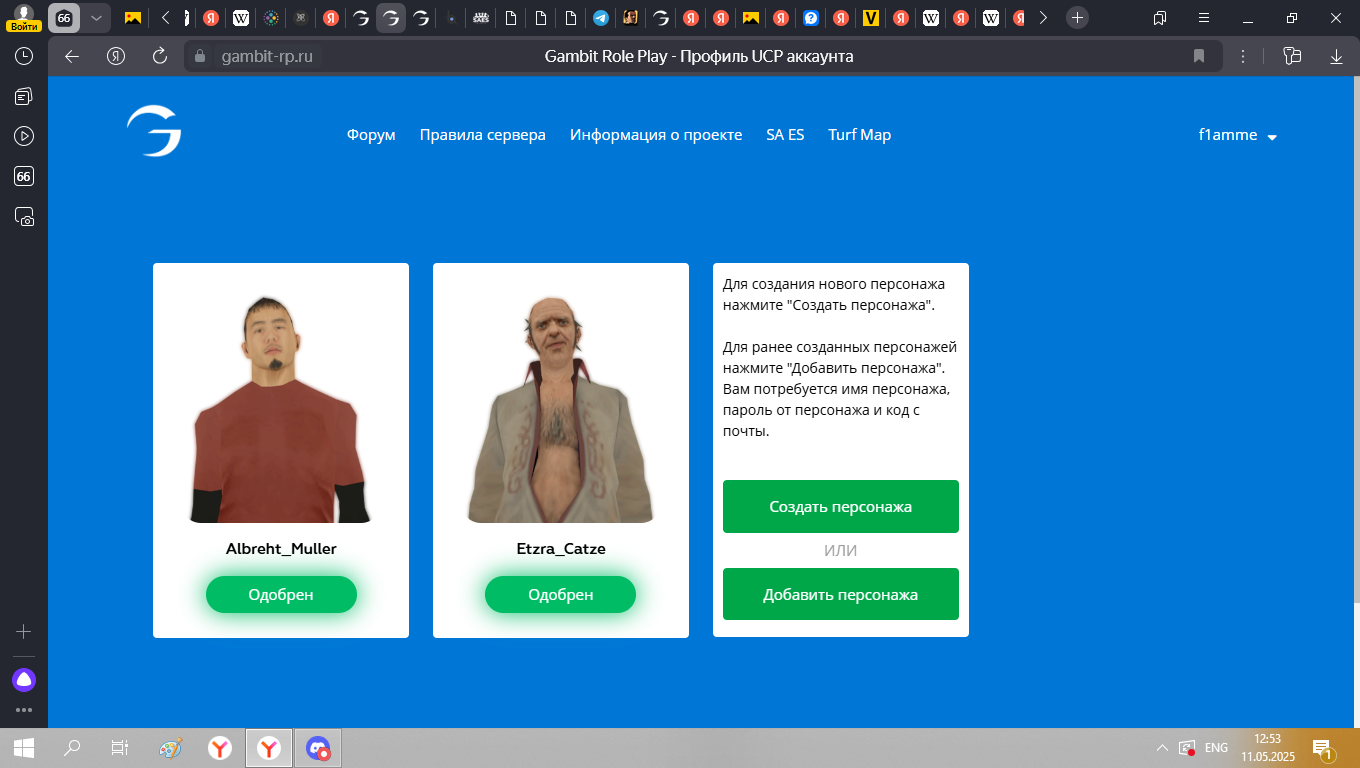This screenshot has height=768, width=1360.
Task: Show hidden system tray icons
Action: (1162, 747)
